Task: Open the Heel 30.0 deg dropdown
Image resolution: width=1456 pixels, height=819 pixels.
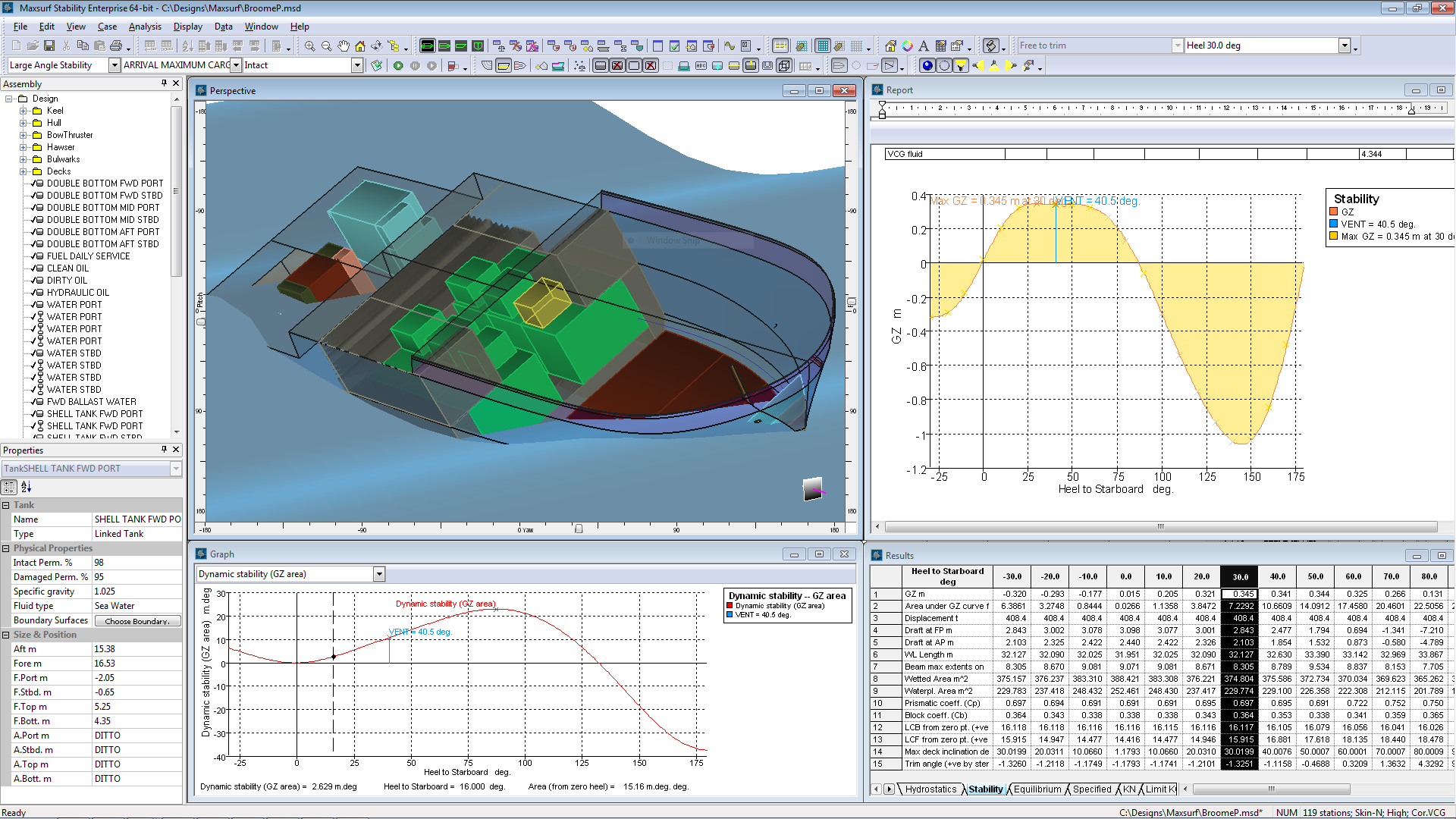Action: [x=1345, y=45]
